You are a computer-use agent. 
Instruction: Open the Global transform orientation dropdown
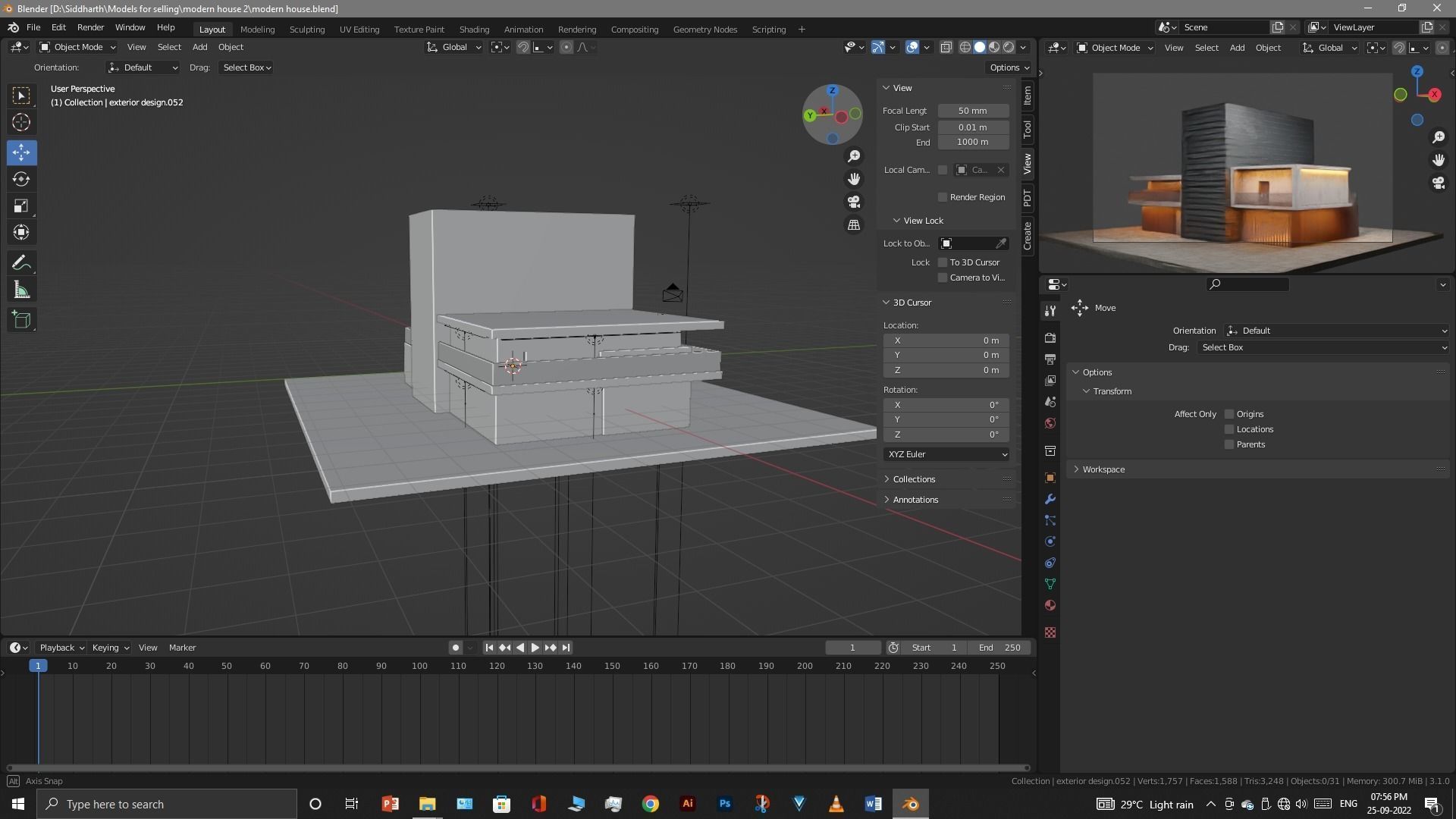453,47
